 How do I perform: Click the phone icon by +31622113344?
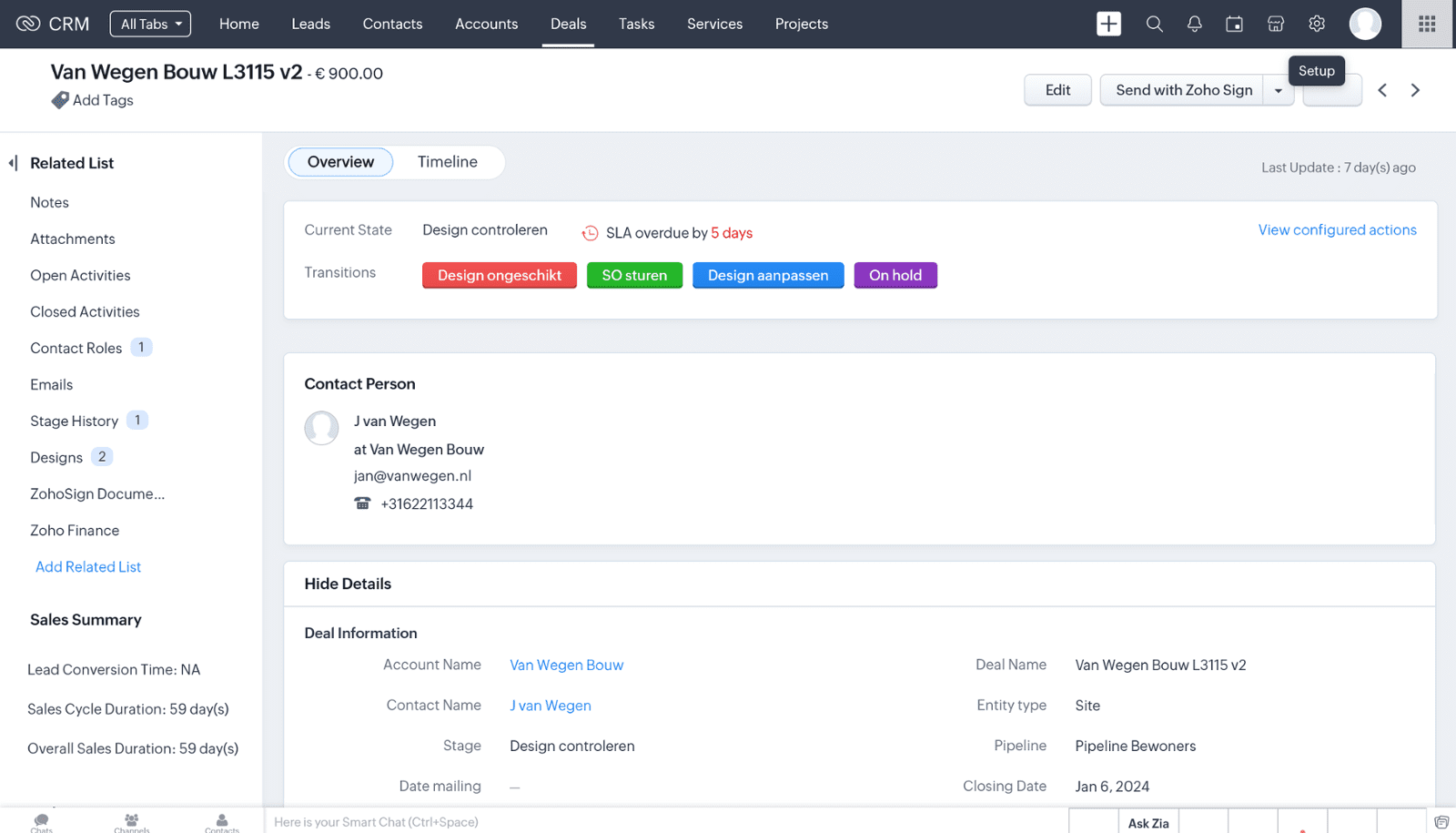click(362, 503)
